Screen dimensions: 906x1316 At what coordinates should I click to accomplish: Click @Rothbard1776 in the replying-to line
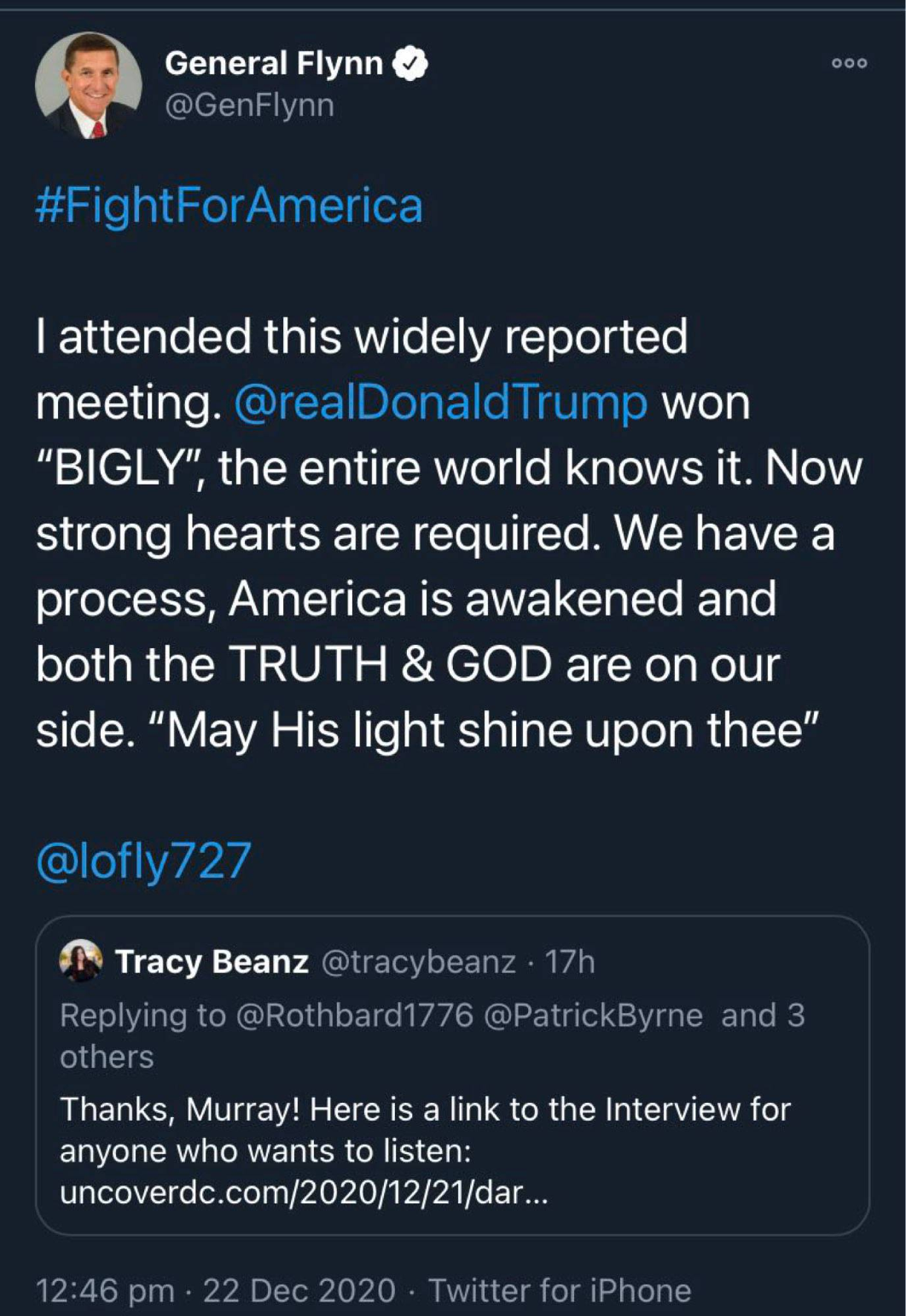[x=353, y=1015]
